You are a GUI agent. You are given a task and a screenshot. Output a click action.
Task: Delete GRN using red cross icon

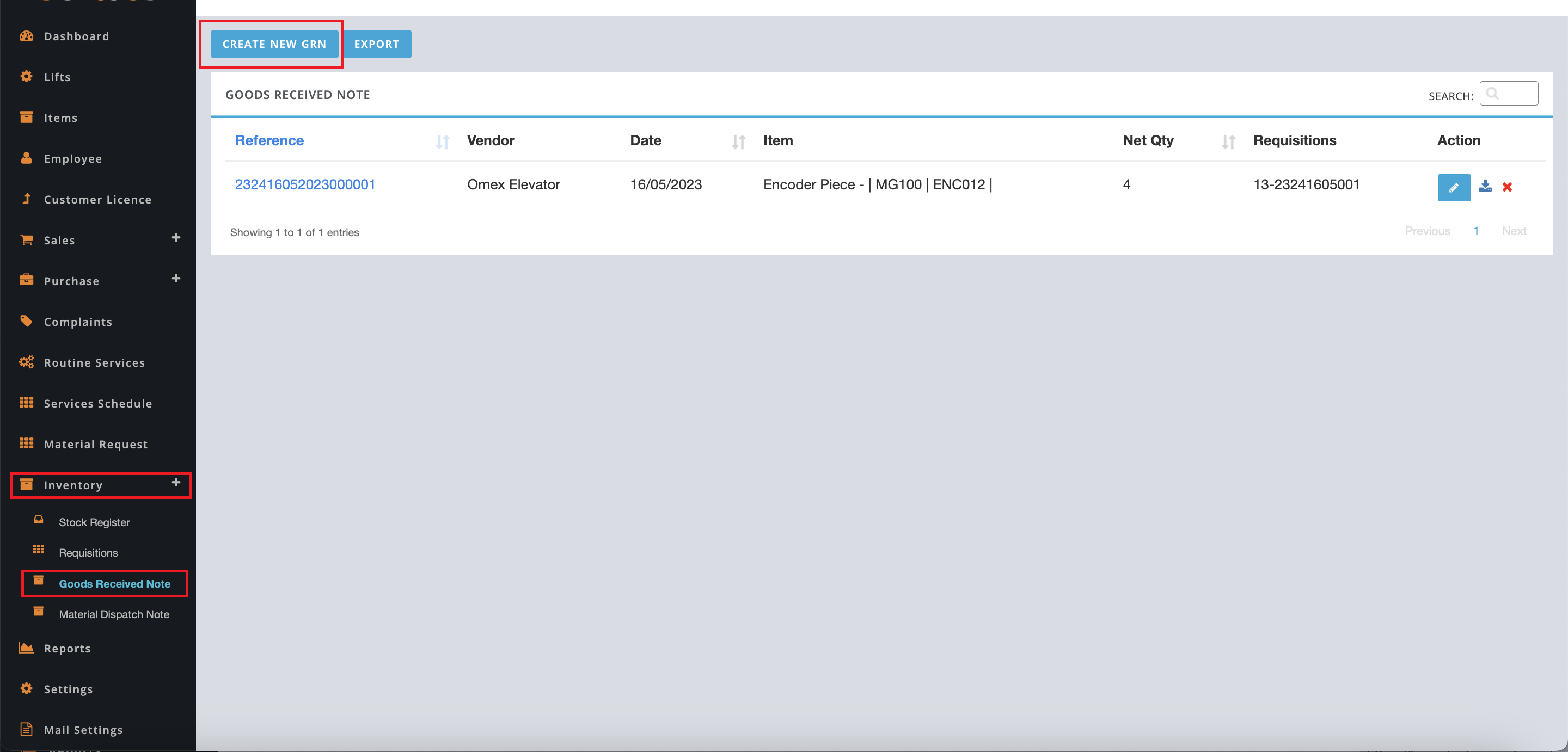tap(1507, 187)
